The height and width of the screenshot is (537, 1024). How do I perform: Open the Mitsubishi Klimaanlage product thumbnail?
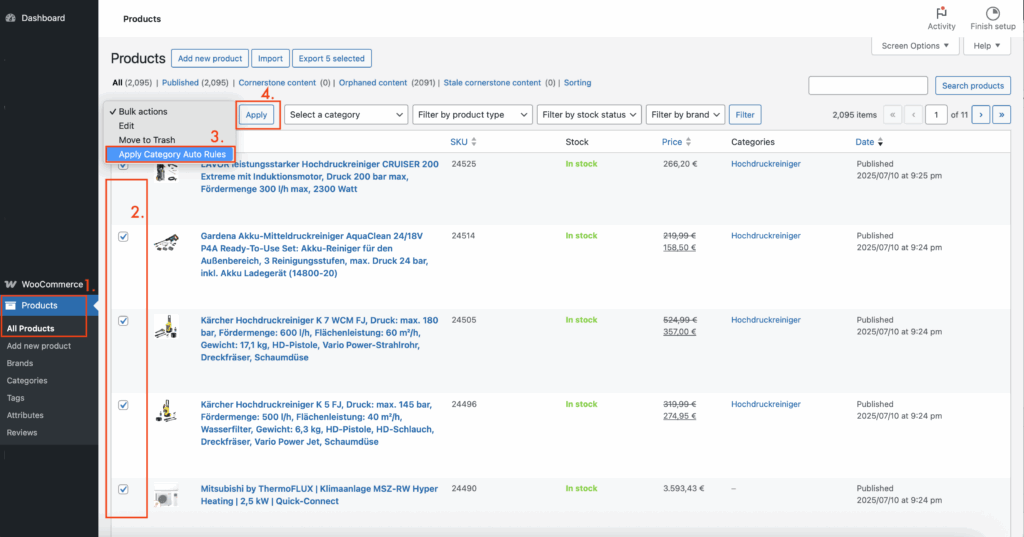pos(167,497)
